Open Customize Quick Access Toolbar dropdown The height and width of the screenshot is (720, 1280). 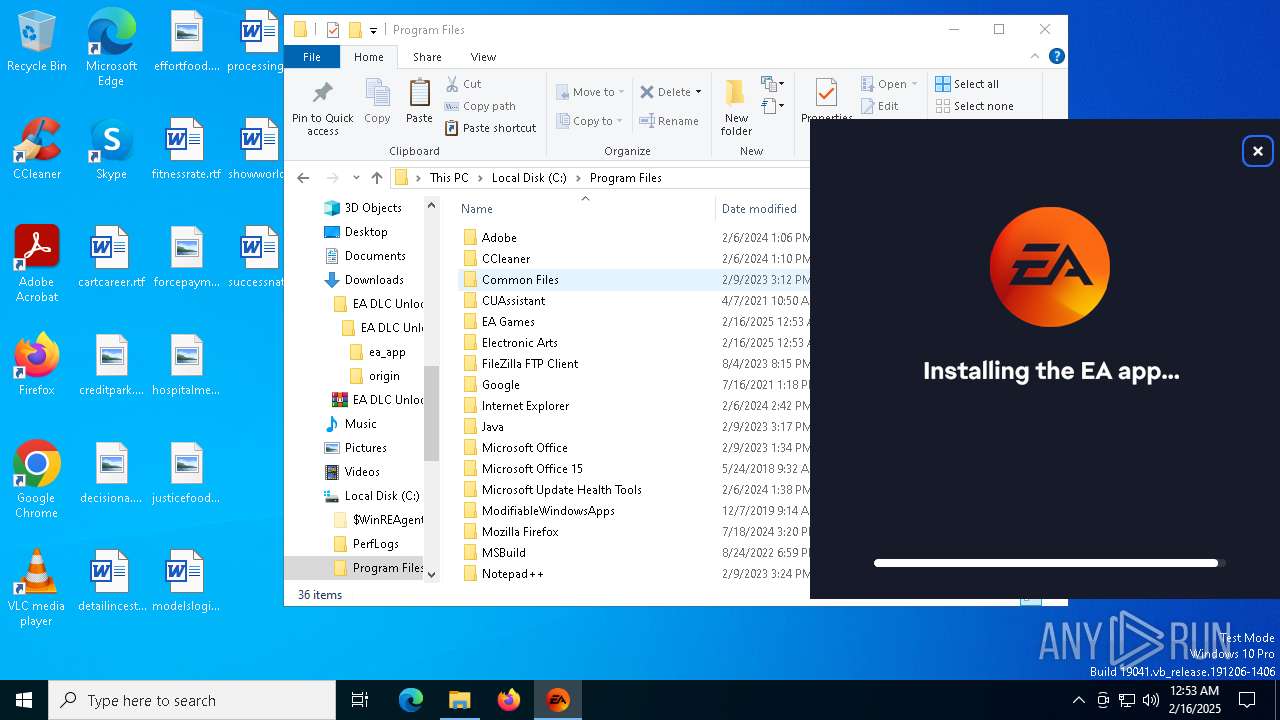click(x=373, y=30)
